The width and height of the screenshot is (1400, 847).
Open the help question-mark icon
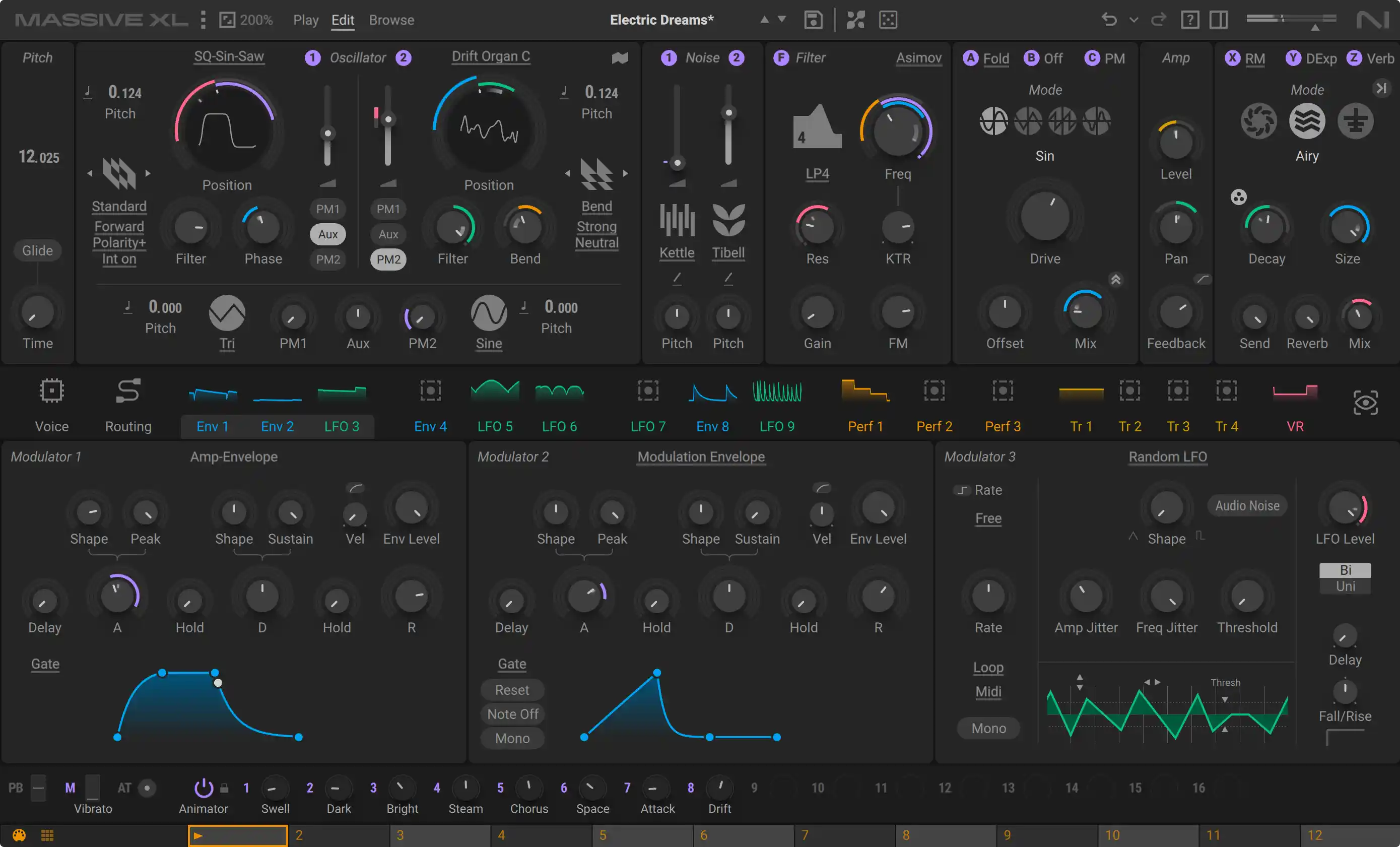click(x=1190, y=20)
